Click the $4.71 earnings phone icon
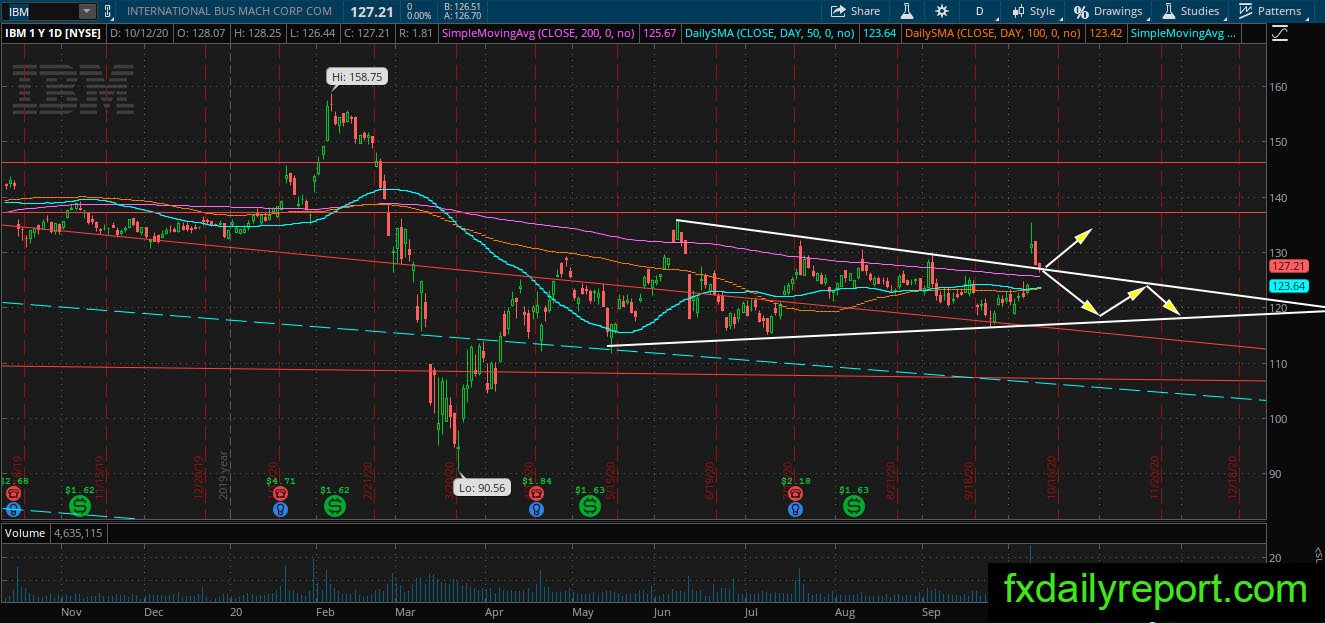This screenshot has height=623, width=1325. click(x=279, y=493)
